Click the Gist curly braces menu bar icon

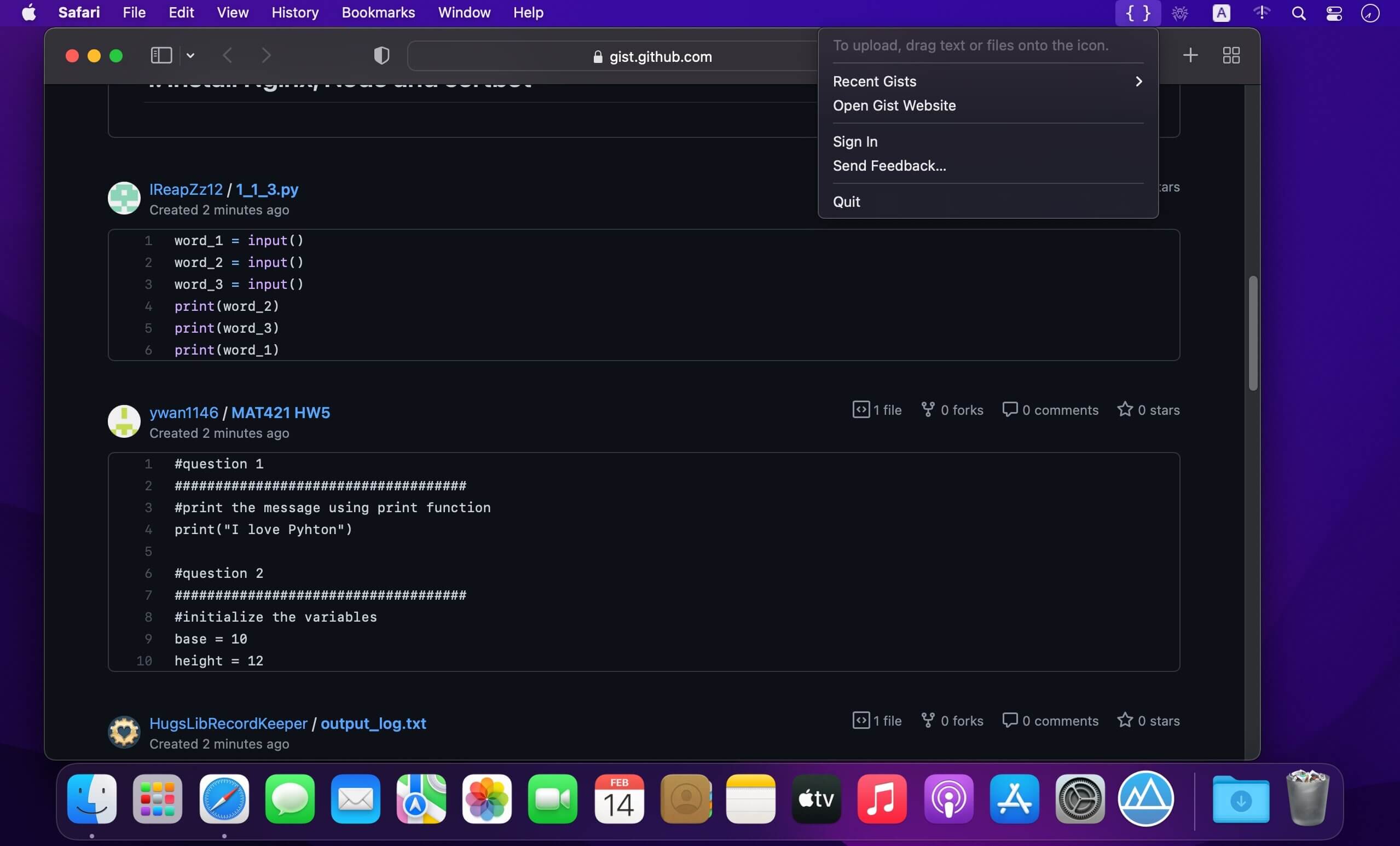tap(1137, 13)
